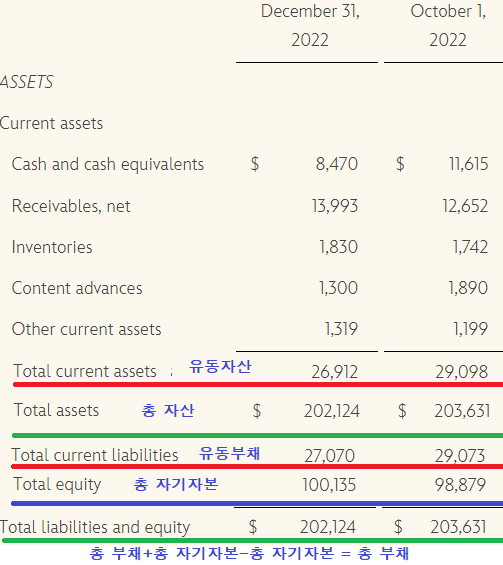
Task: Select total equity value 100,135
Action: coord(329,485)
